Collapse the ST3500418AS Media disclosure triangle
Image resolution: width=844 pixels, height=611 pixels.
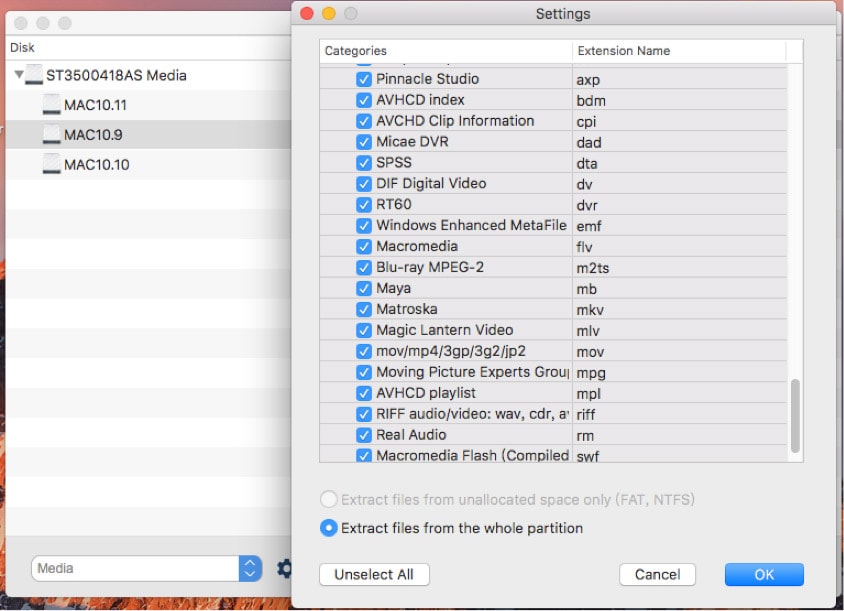click(x=19, y=74)
